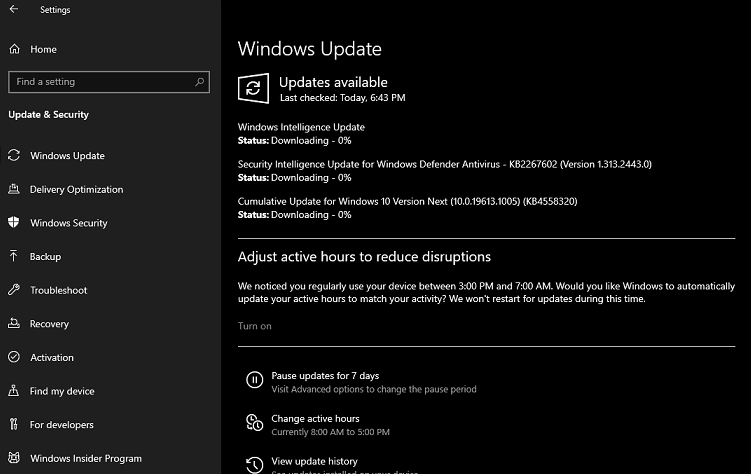Viewport: 751px width, 474px height.
Task: Click the Recovery icon
Action: pyautogui.click(x=14, y=323)
